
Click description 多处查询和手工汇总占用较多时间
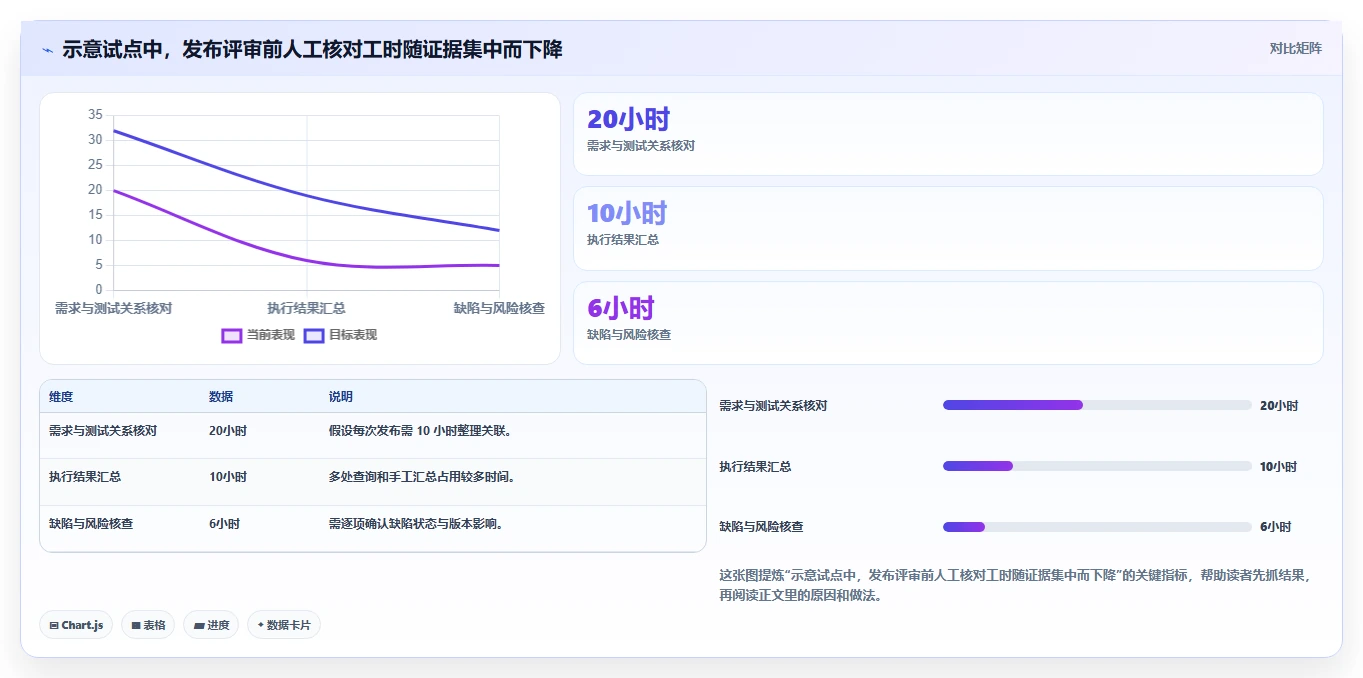(422, 477)
